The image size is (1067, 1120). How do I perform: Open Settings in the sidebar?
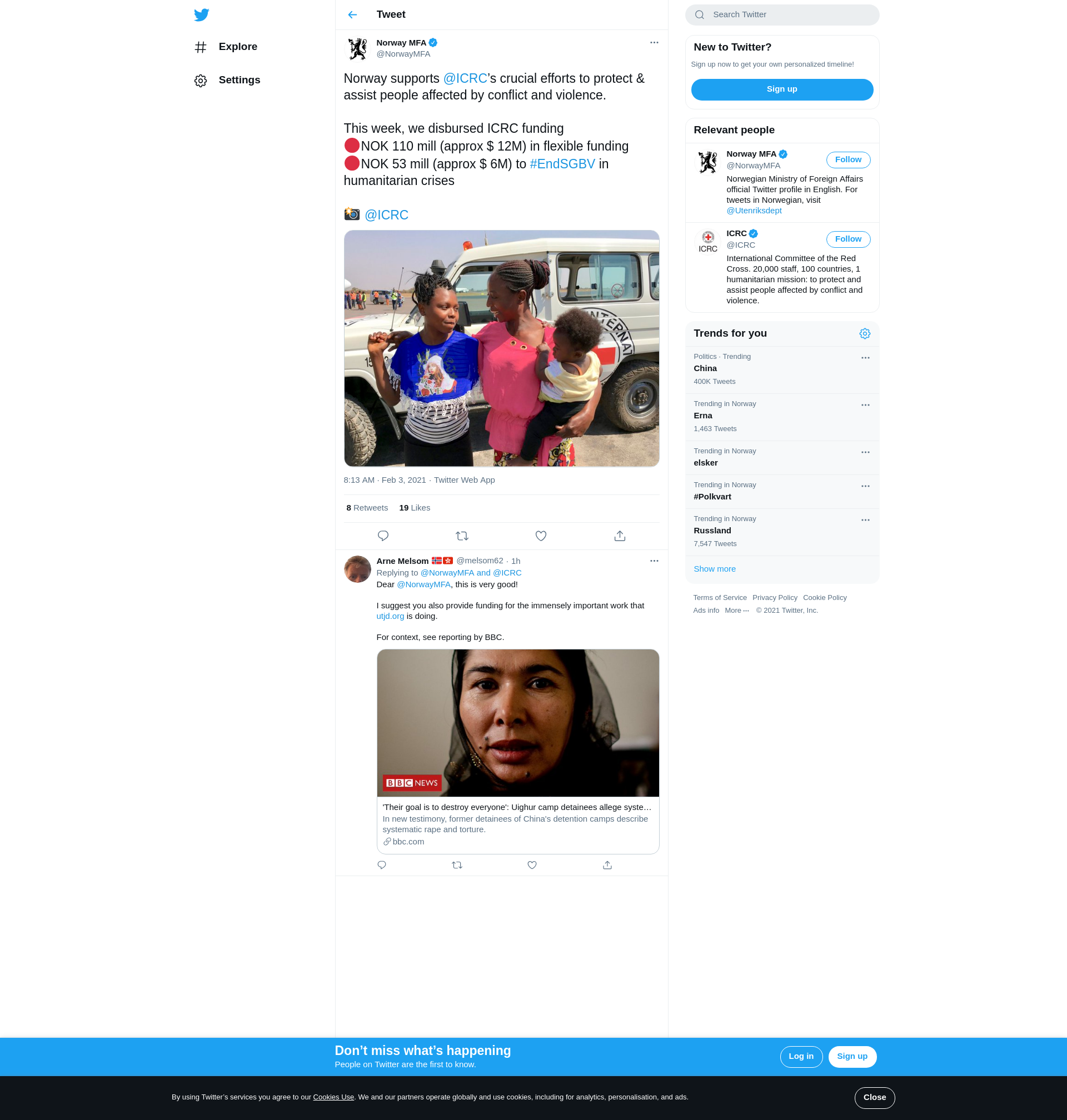pyautogui.click(x=239, y=80)
